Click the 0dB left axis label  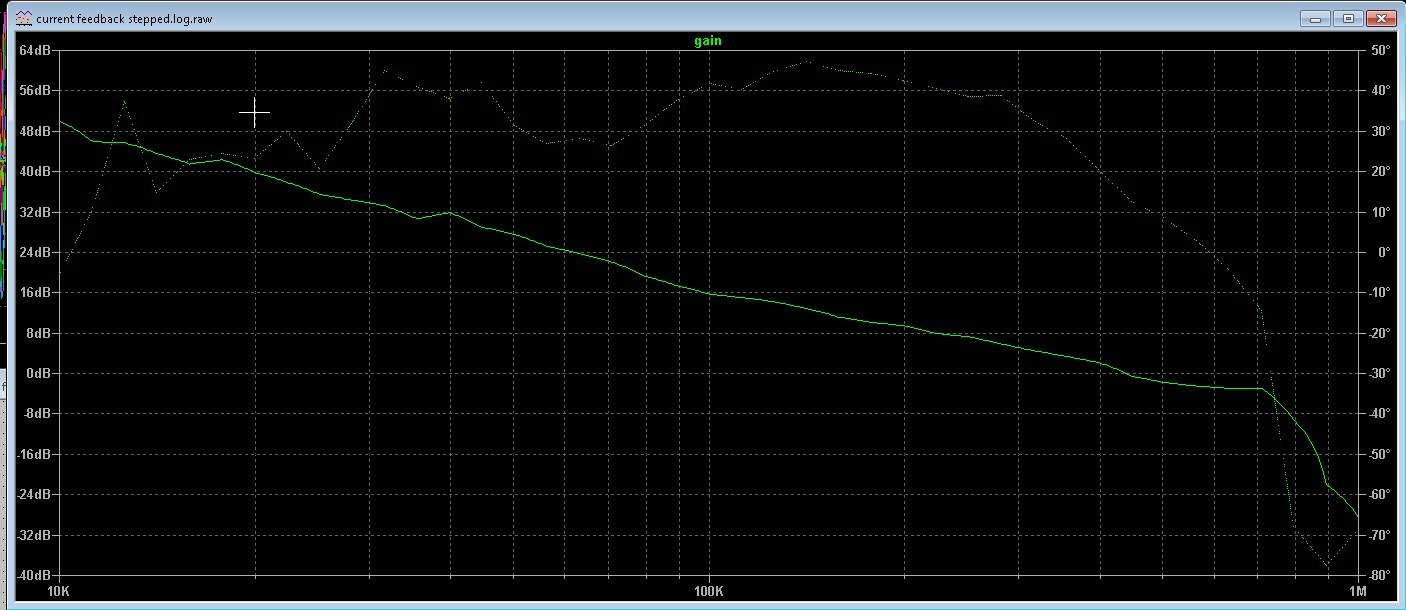tap(38, 374)
